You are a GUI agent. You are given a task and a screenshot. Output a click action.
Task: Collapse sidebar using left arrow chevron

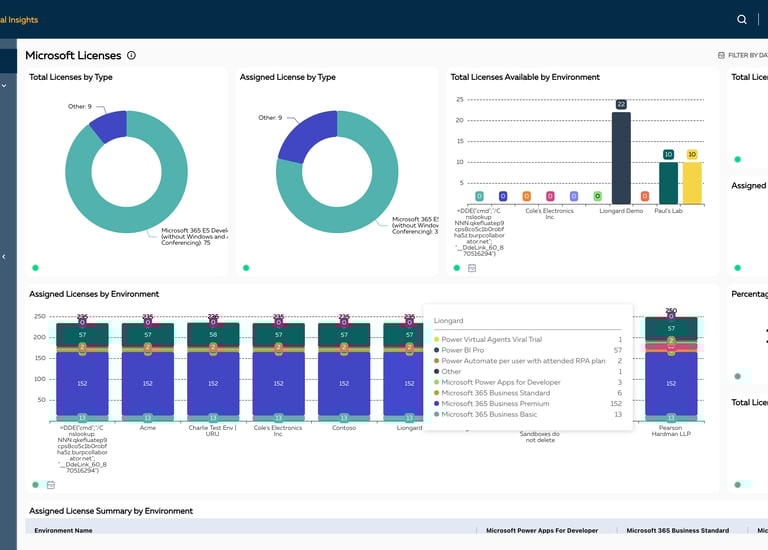click(x=4, y=257)
